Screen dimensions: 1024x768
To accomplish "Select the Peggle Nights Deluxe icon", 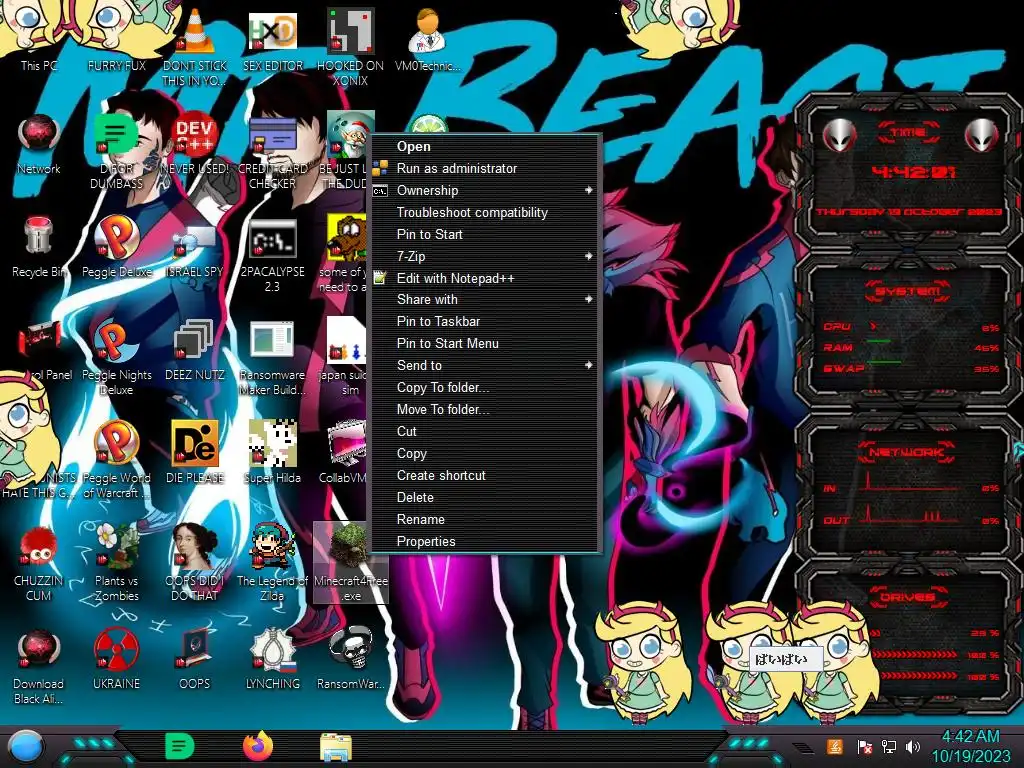I will (116, 357).
